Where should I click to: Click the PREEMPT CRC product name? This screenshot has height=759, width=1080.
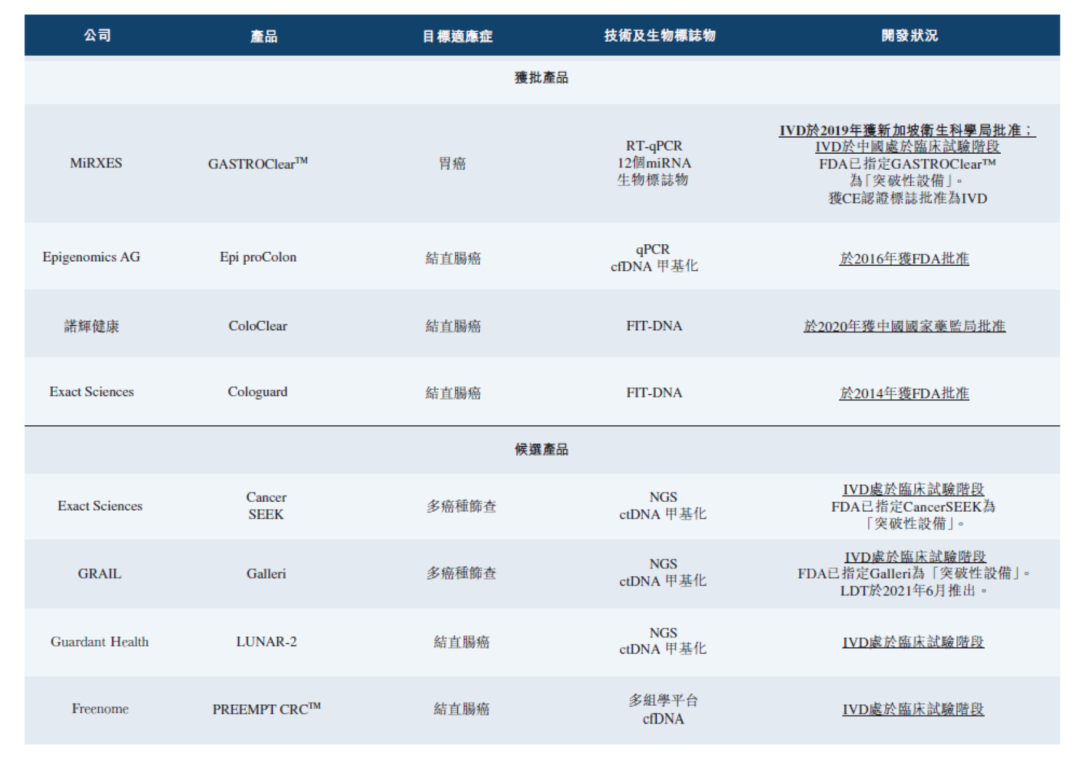[266, 709]
